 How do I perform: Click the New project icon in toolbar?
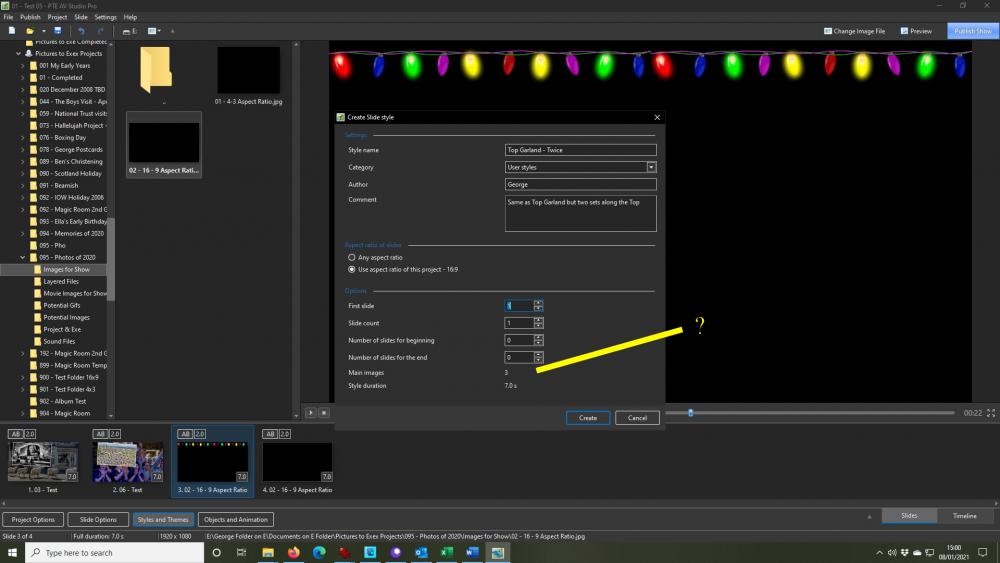(11, 31)
